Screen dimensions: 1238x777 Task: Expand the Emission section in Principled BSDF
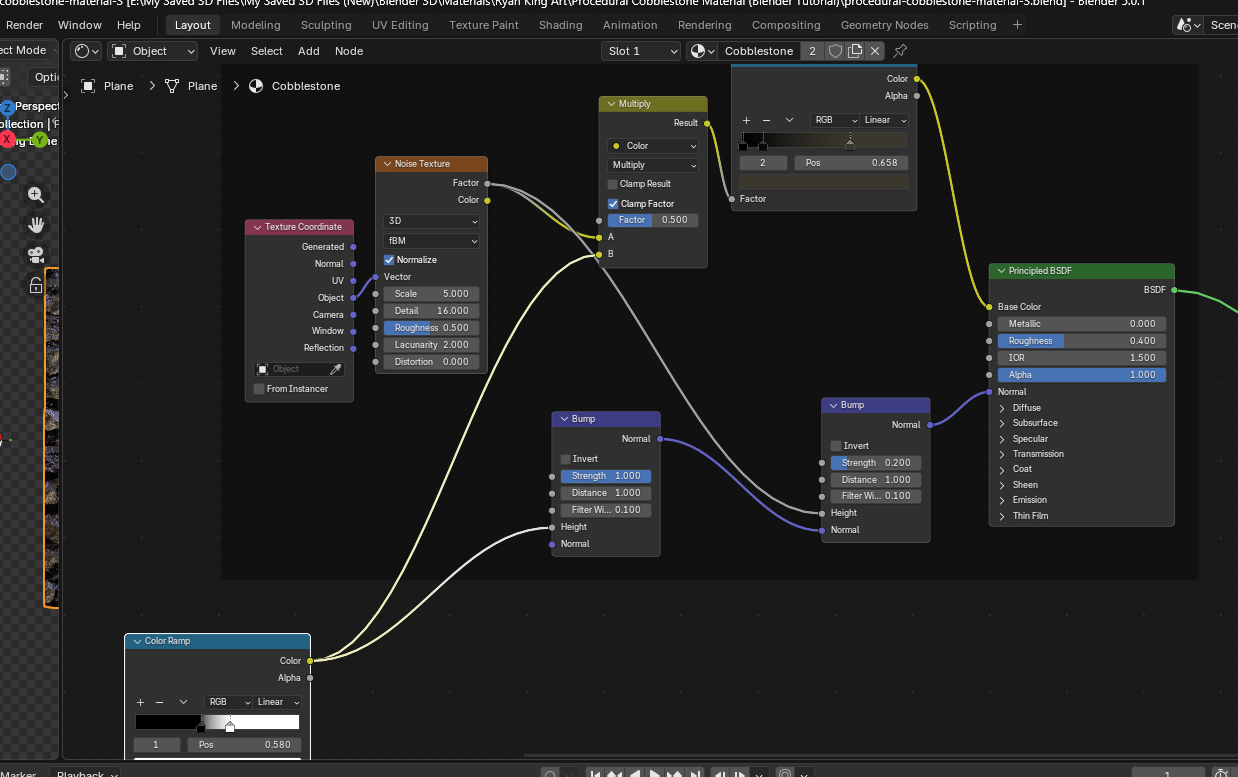[1002, 500]
